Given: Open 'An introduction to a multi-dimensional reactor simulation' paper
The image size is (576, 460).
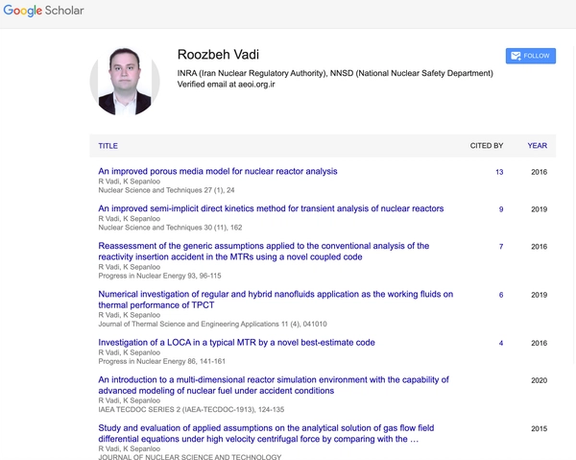Looking at the screenshot, I should [x=273, y=385].
